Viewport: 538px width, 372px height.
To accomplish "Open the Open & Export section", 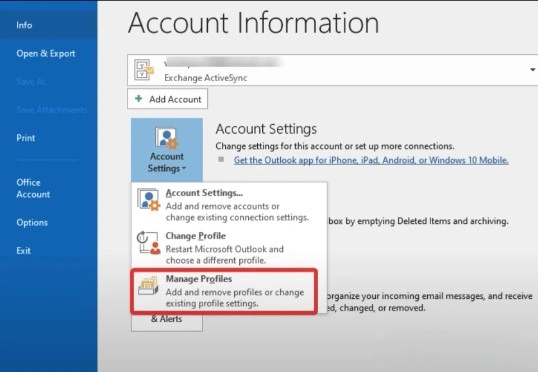I will (x=46, y=54).
